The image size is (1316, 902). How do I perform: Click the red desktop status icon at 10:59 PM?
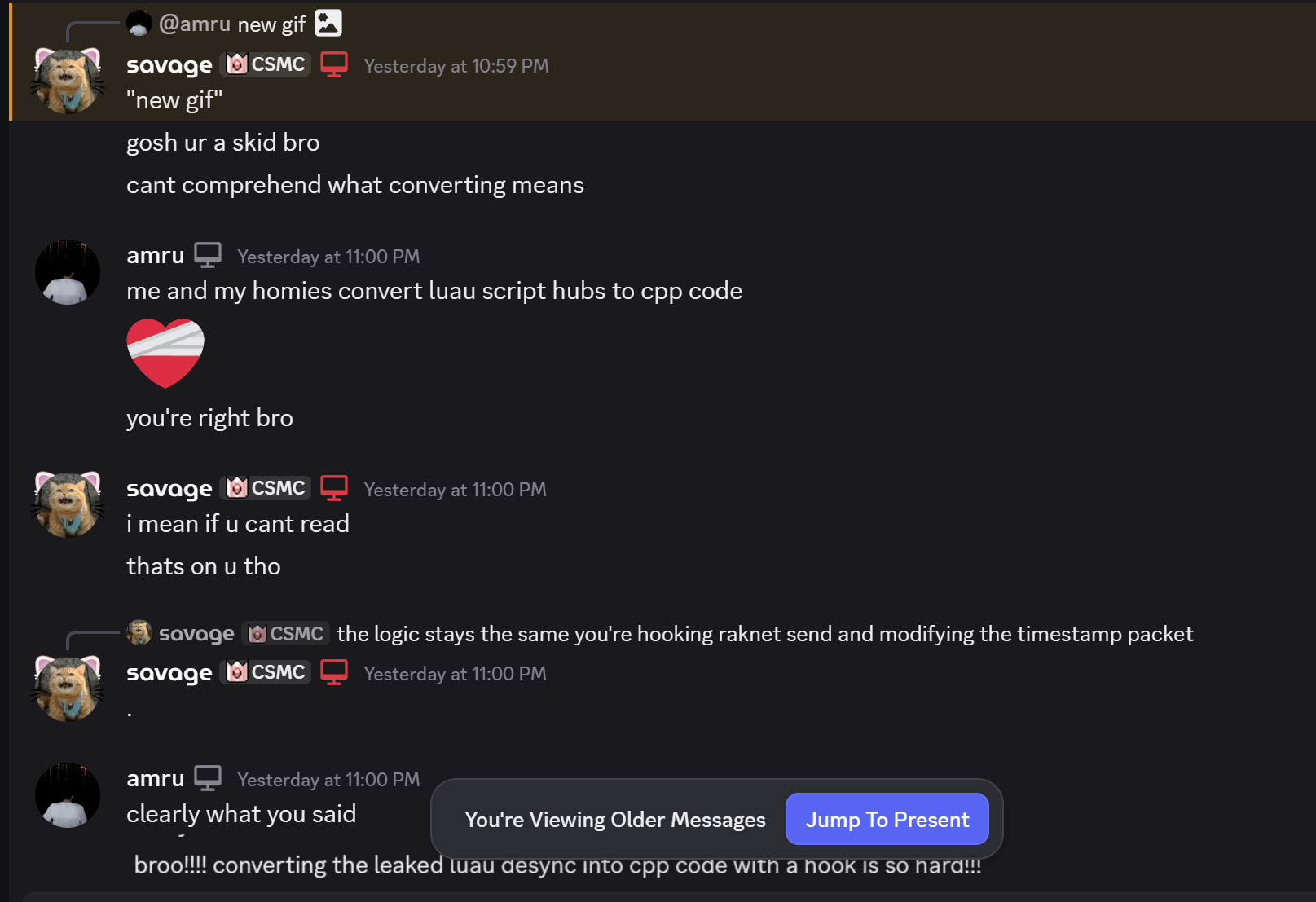point(334,64)
